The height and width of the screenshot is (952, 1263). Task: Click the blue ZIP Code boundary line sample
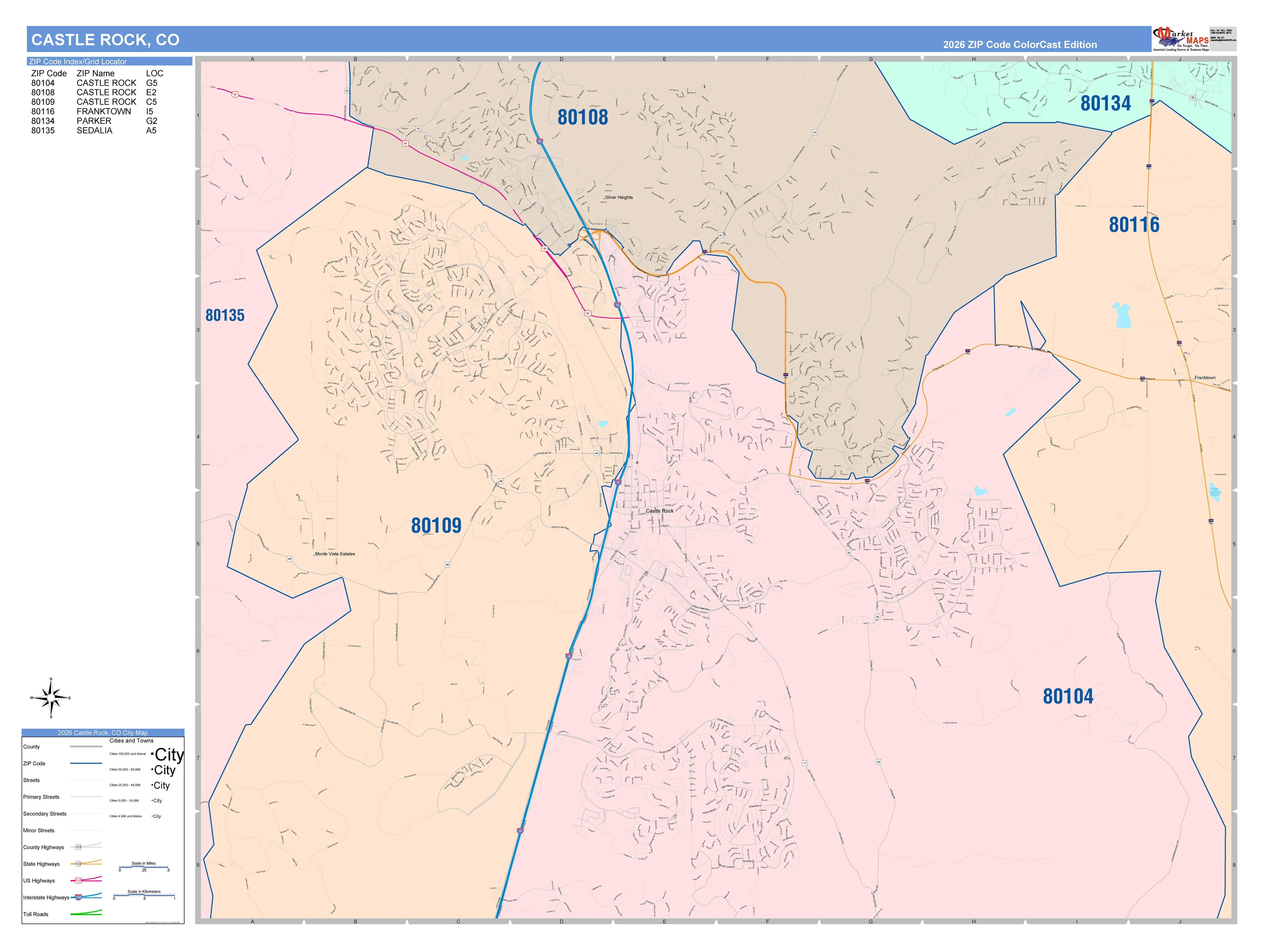(86, 763)
